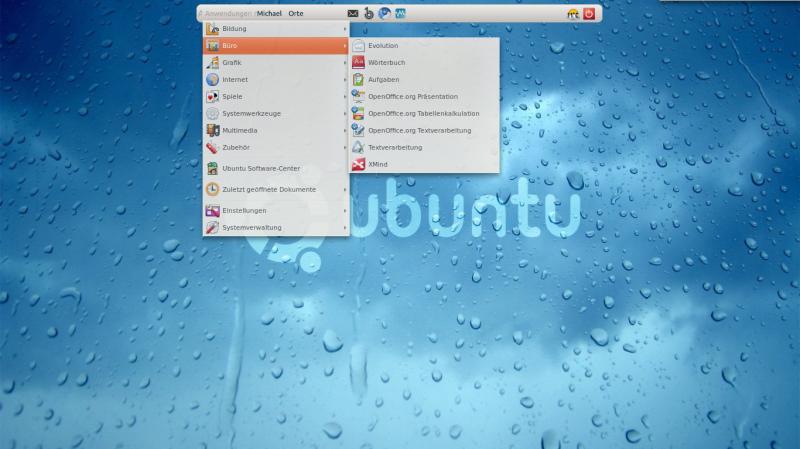The height and width of the screenshot is (449, 800).
Task: Select the highlighted Büro menu entry
Action: coord(276,46)
